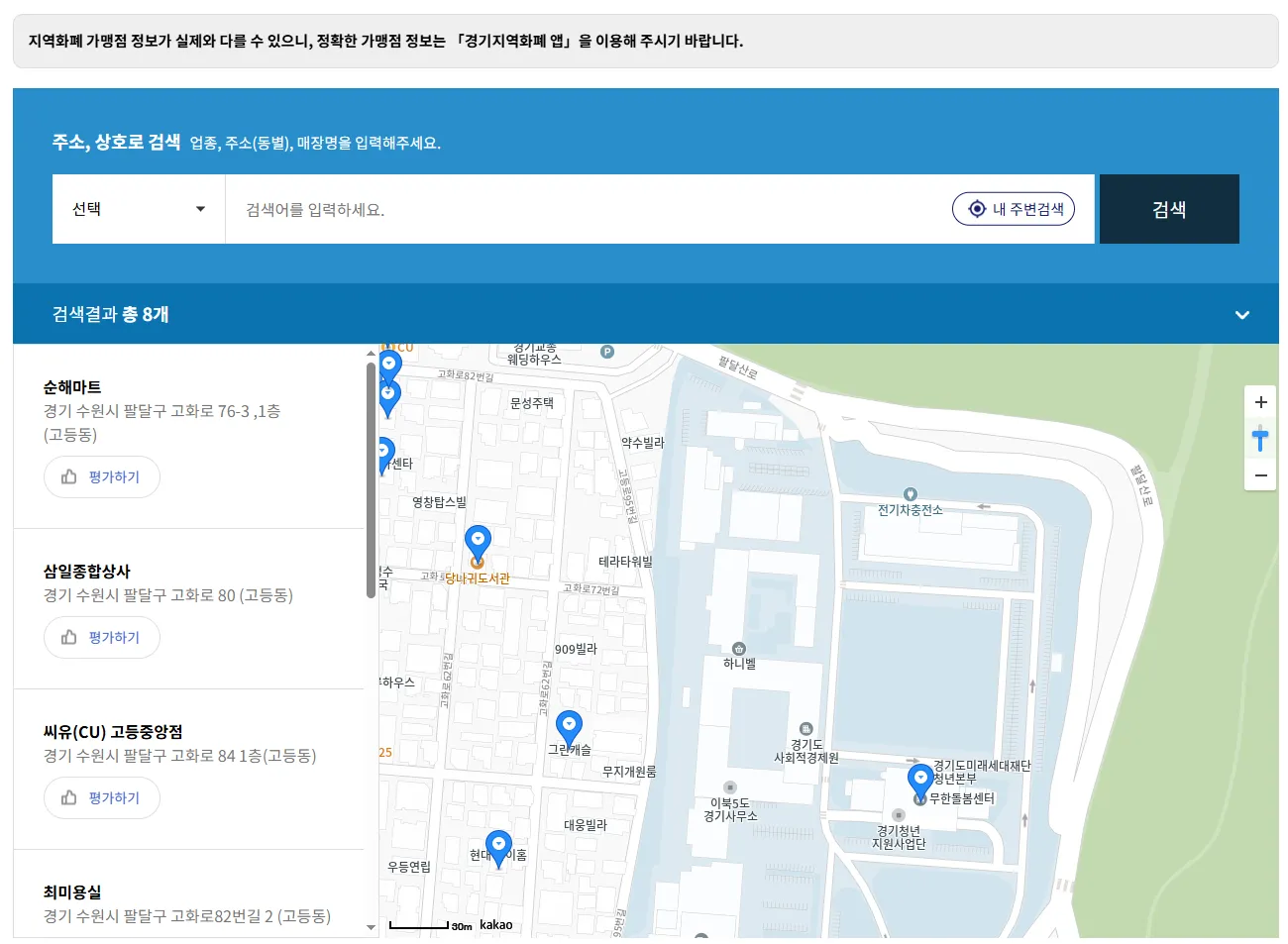This screenshot has width=1288, height=944.
Task: Click the 테라타워빌 map label
Action: 625,562
